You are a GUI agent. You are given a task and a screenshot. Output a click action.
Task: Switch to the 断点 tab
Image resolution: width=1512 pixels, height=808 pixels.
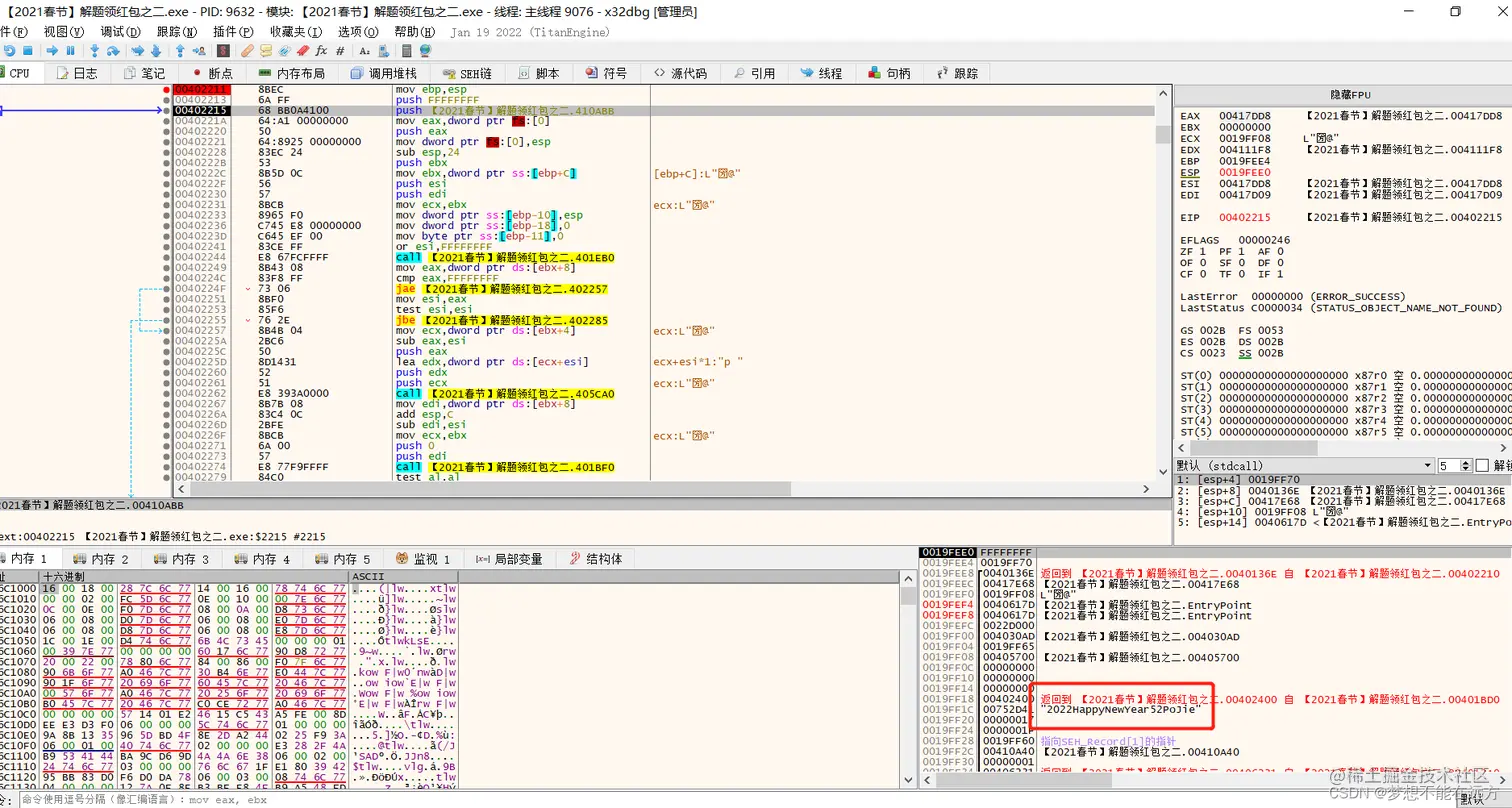(211, 73)
